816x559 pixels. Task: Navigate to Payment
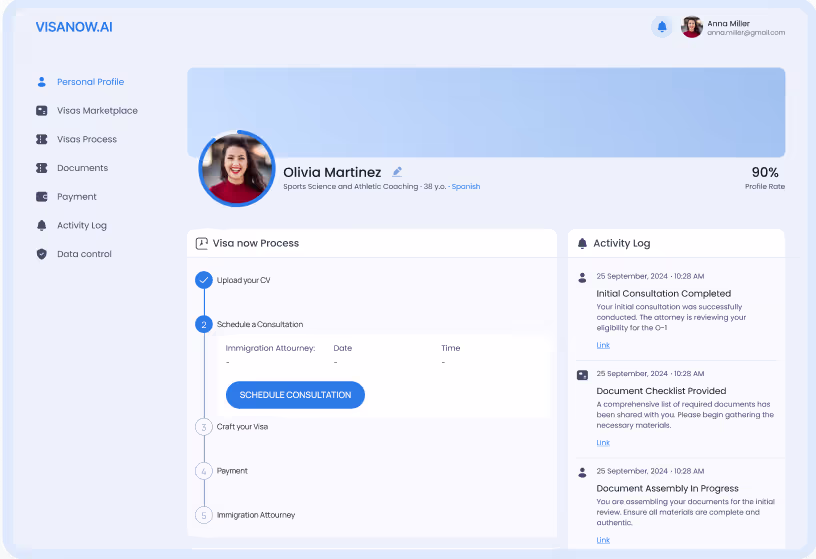(x=77, y=196)
